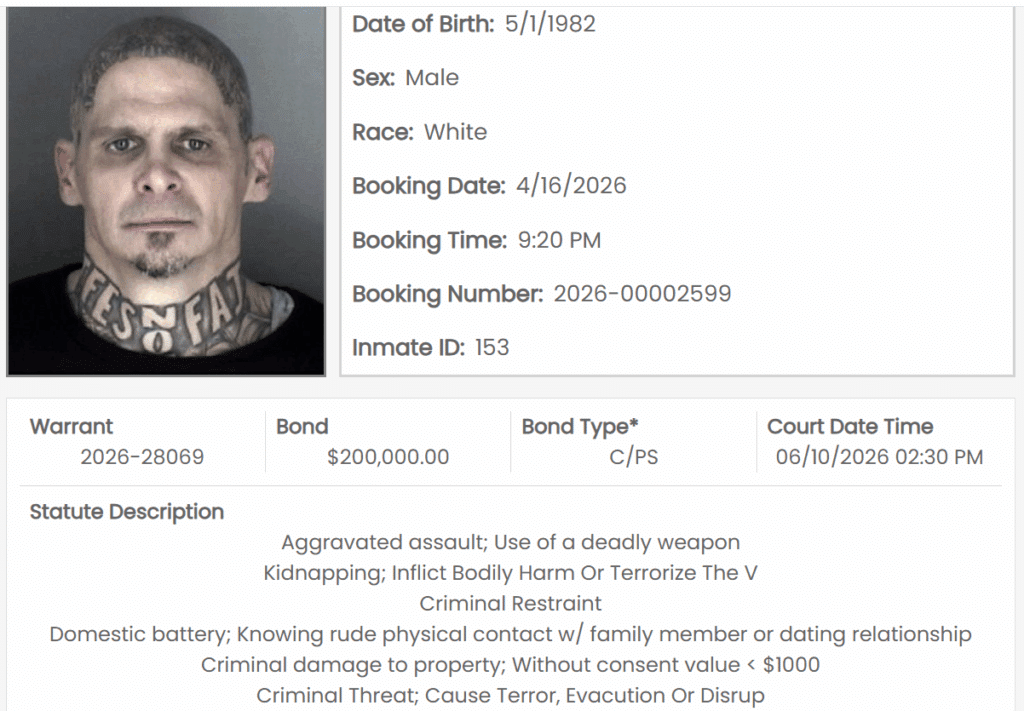Click the Warrant column header
Image resolution: width=1024 pixels, height=711 pixels.
[x=71, y=426]
